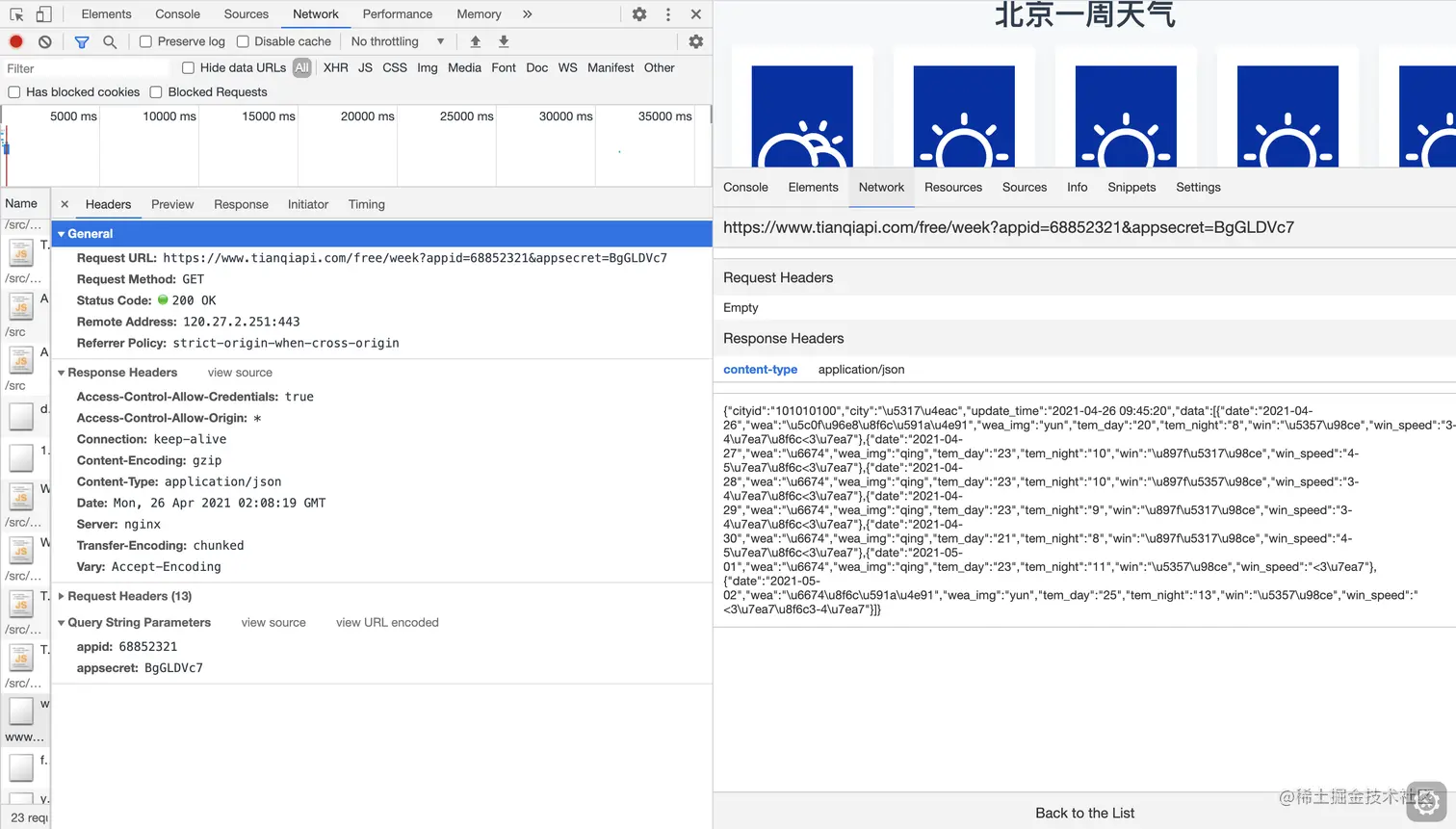This screenshot has width=1456, height=829.
Task: Click the content-type header name
Action: click(761, 370)
